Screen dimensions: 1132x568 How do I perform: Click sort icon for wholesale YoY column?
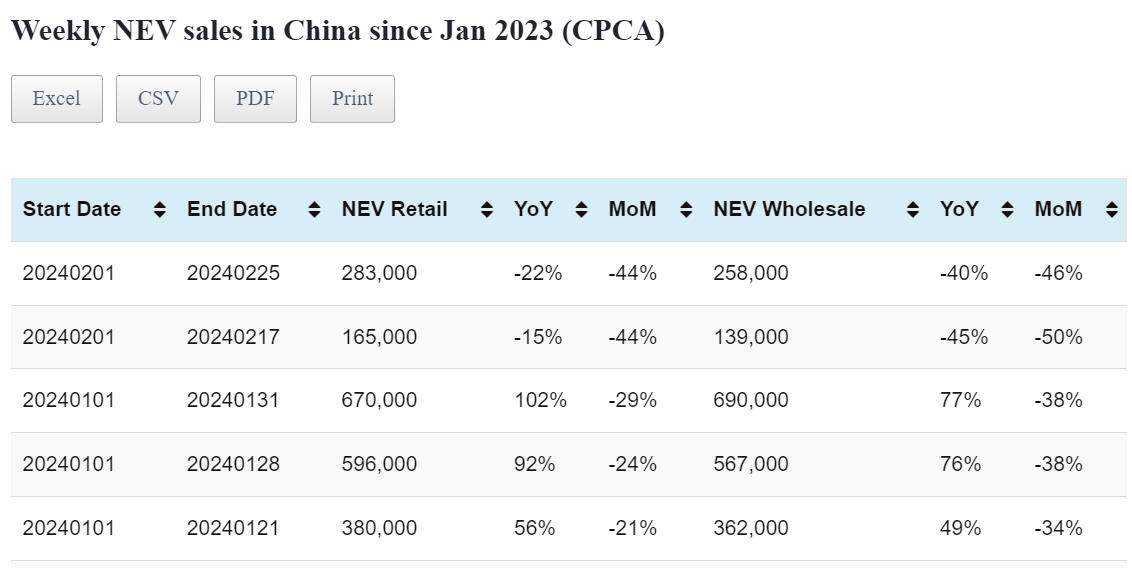(1007, 210)
